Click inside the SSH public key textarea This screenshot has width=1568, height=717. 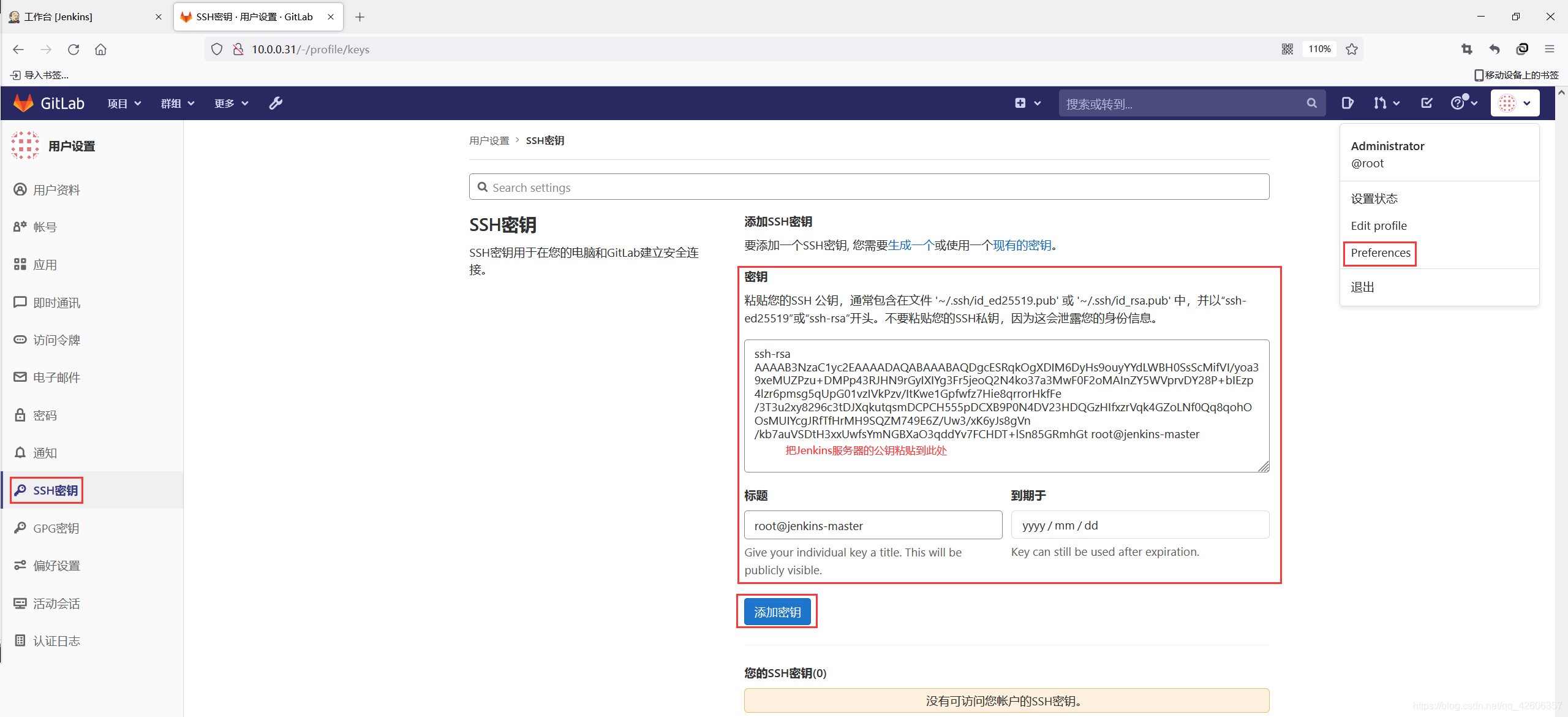[1006, 406]
